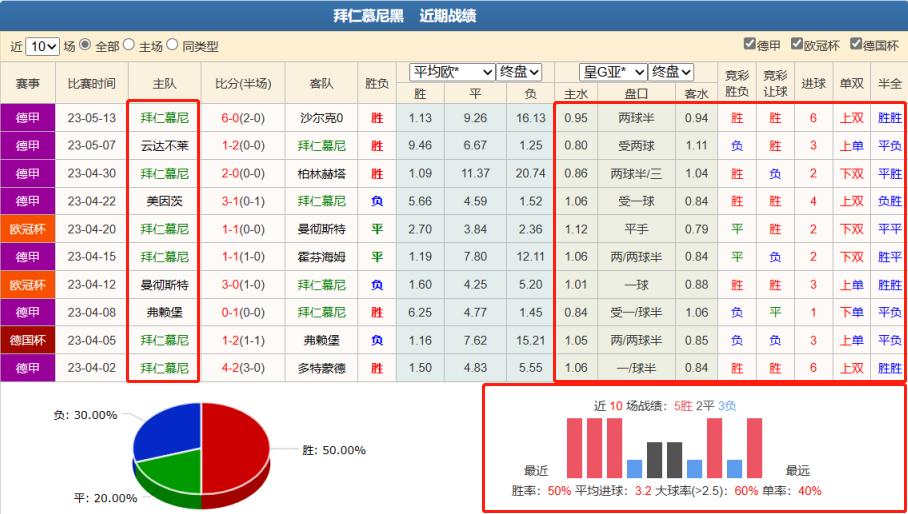Click handicap 受一/球半 in the 23-04-08 row
Viewport: 908px width, 514px height.
[636, 313]
